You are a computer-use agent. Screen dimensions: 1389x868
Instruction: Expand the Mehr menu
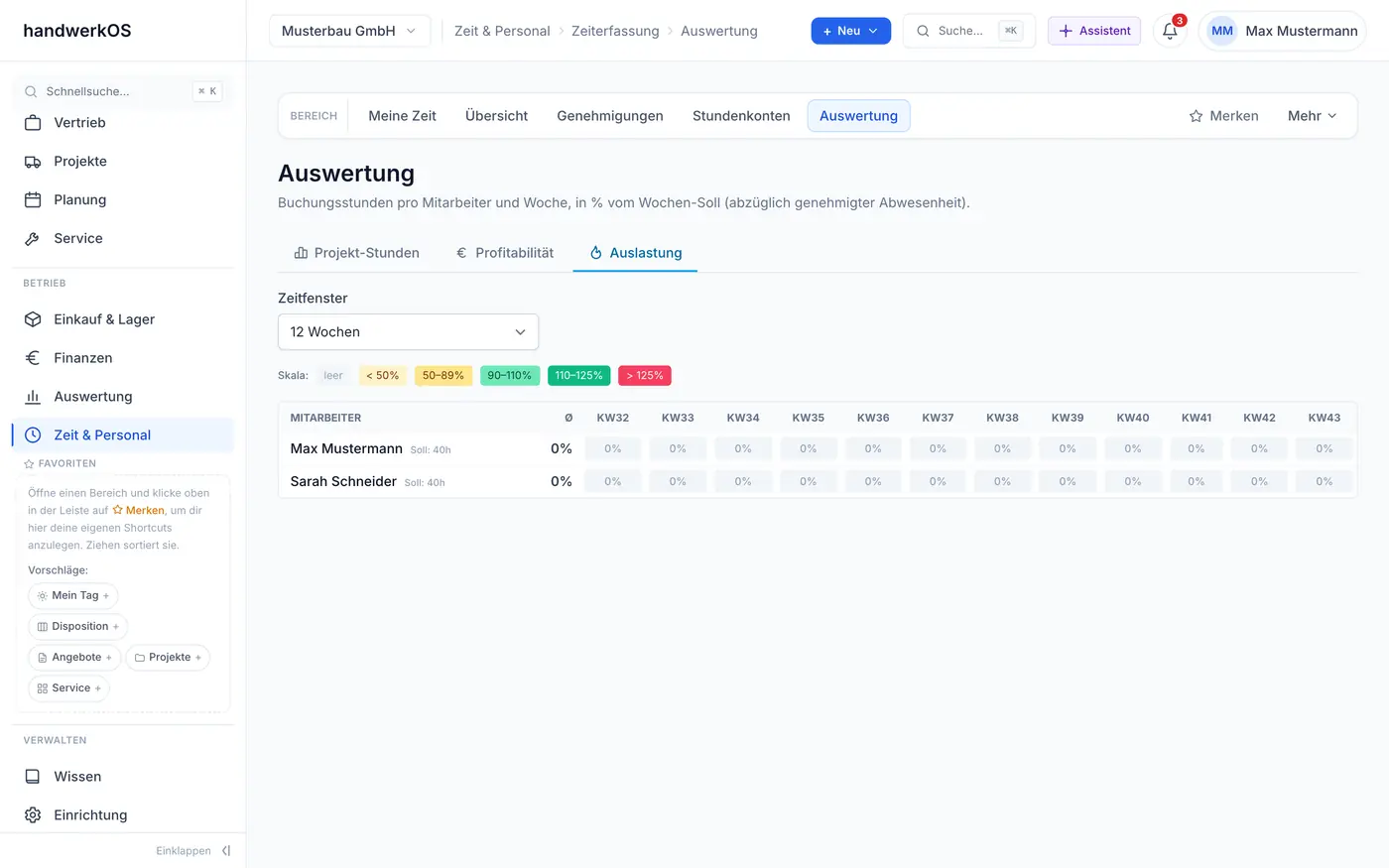click(x=1312, y=116)
